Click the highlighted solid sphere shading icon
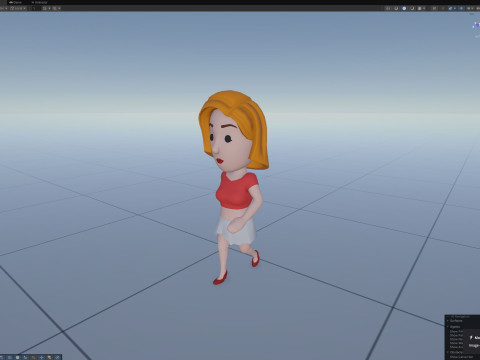Viewport: 480px width, 360px height. (x=404, y=8)
